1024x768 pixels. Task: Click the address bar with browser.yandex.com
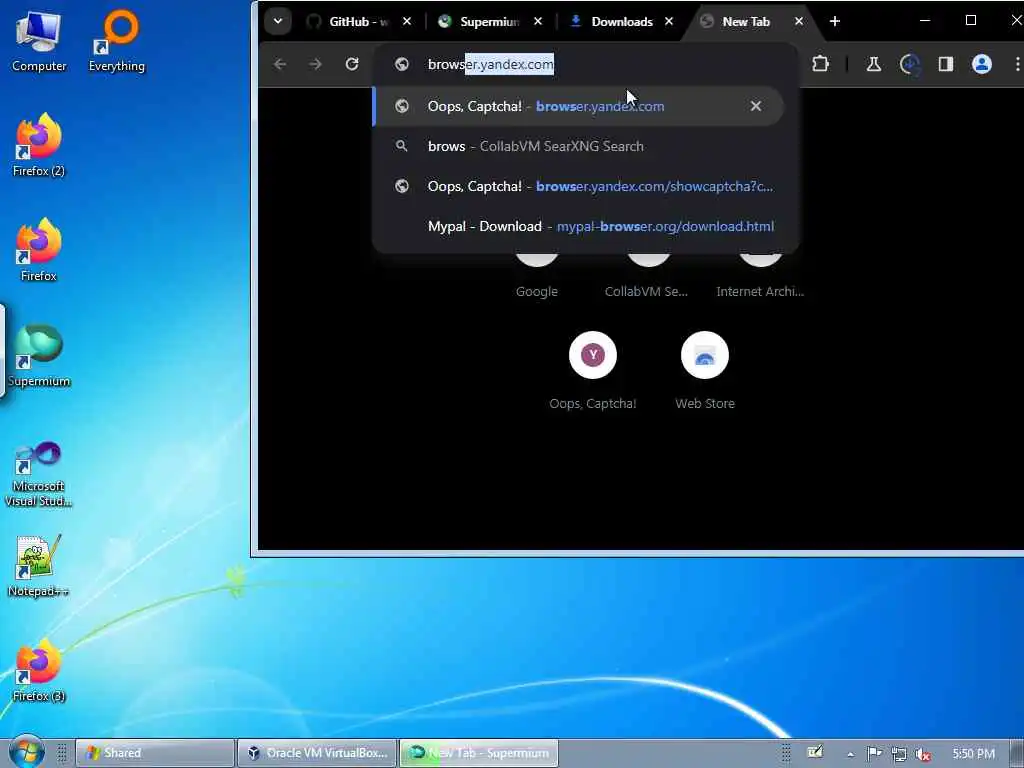click(x=585, y=64)
